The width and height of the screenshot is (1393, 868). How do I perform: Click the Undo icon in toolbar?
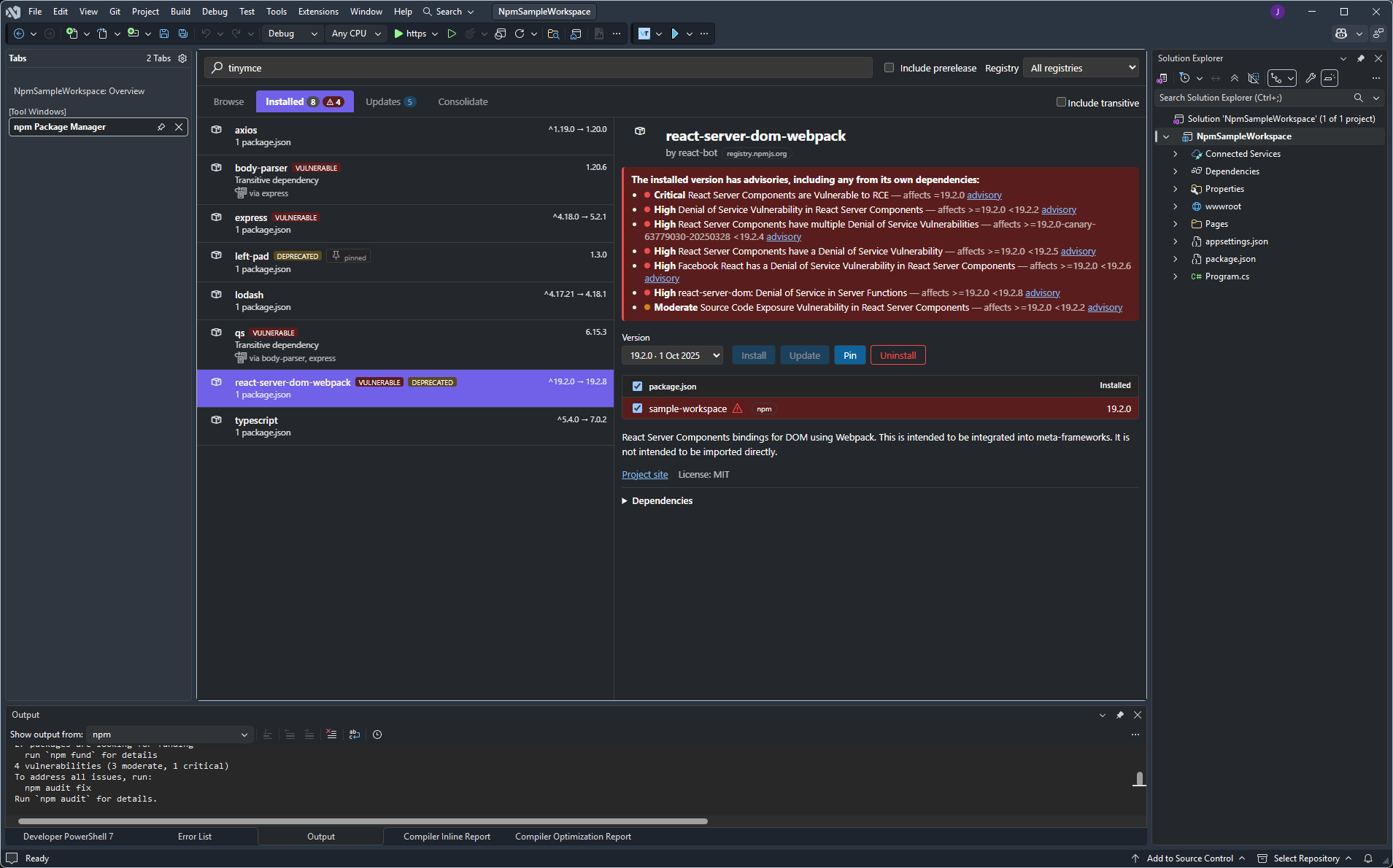pos(206,34)
